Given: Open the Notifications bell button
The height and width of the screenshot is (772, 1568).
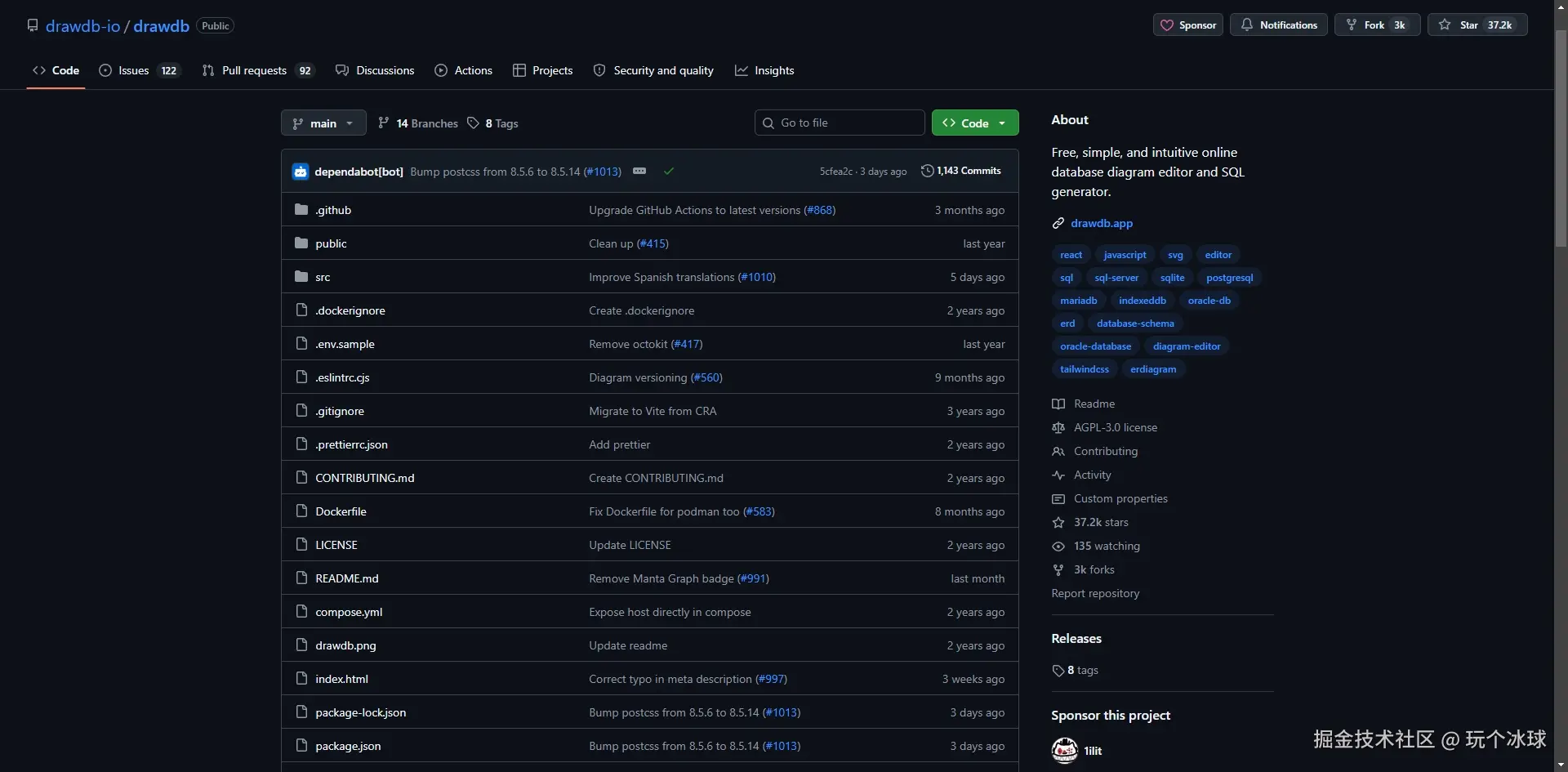Looking at the screenshot, I should point(1278,25).
